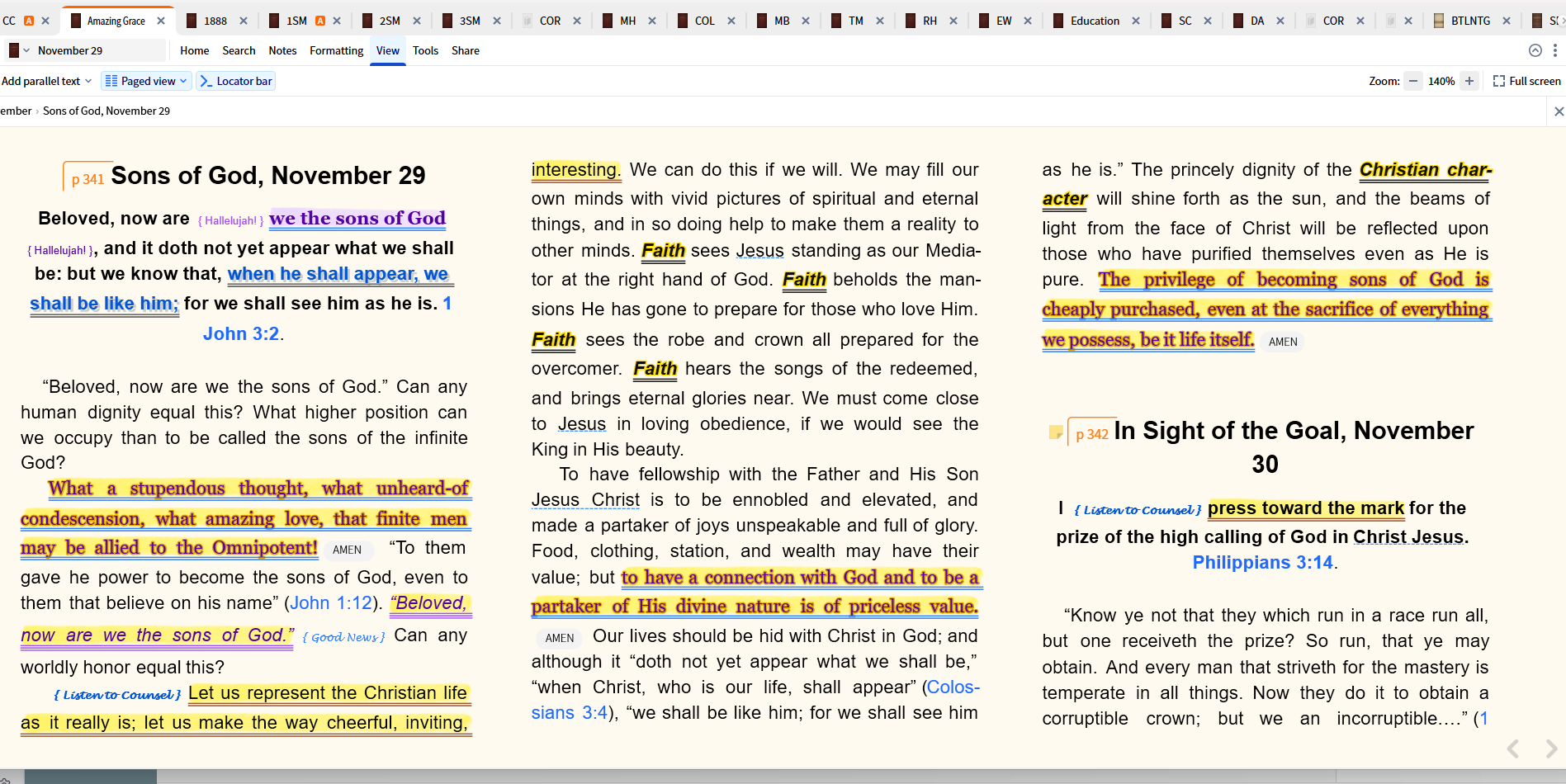Screen dimensions: 1566x784
Task: Open the Formatting menu
Action: point(336,50)
